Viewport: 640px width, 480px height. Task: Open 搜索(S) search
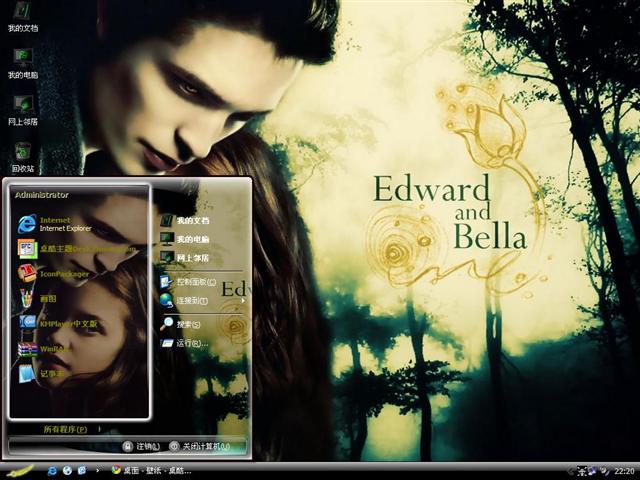180,324
